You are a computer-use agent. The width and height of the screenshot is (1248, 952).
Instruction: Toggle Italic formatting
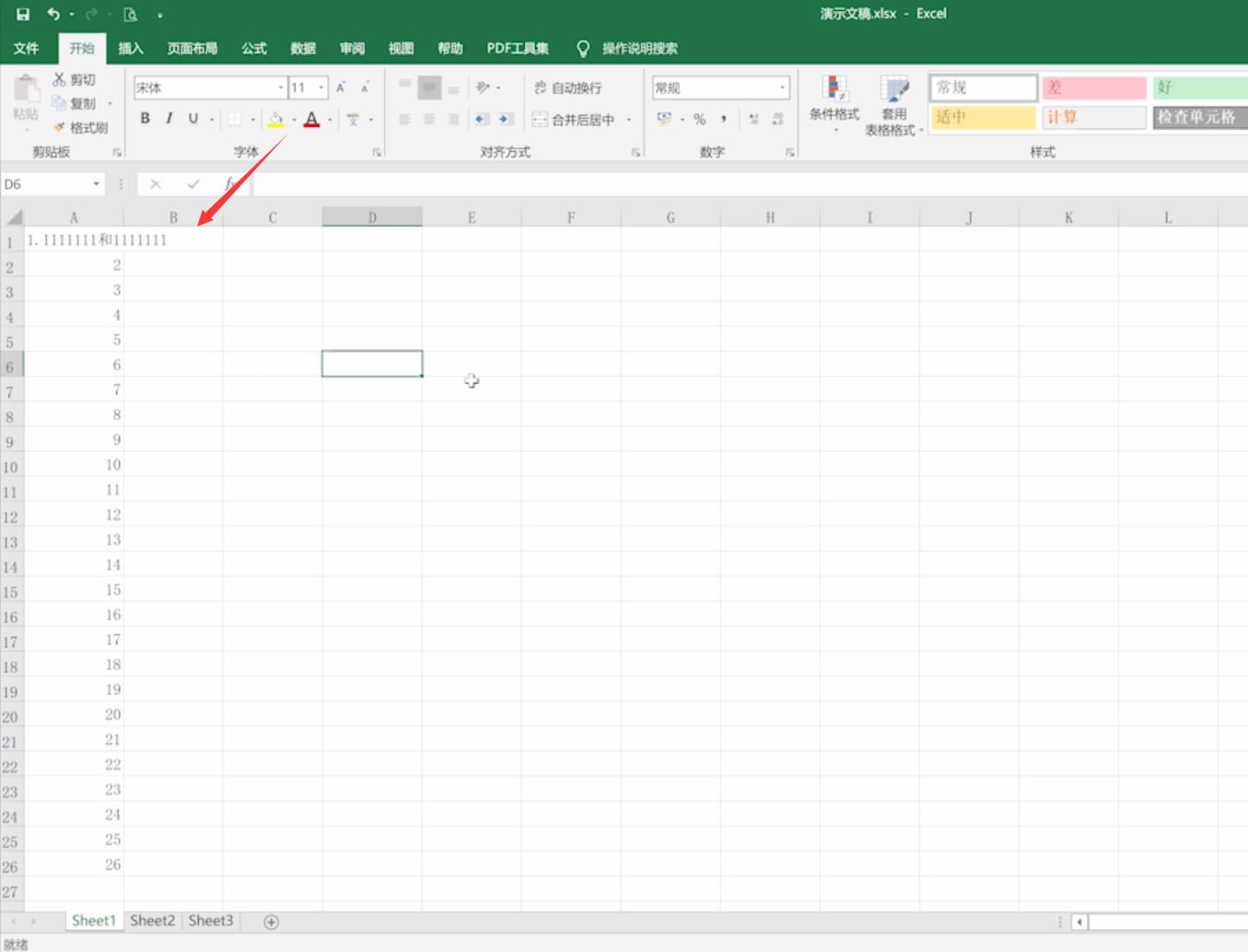point(169,119)
